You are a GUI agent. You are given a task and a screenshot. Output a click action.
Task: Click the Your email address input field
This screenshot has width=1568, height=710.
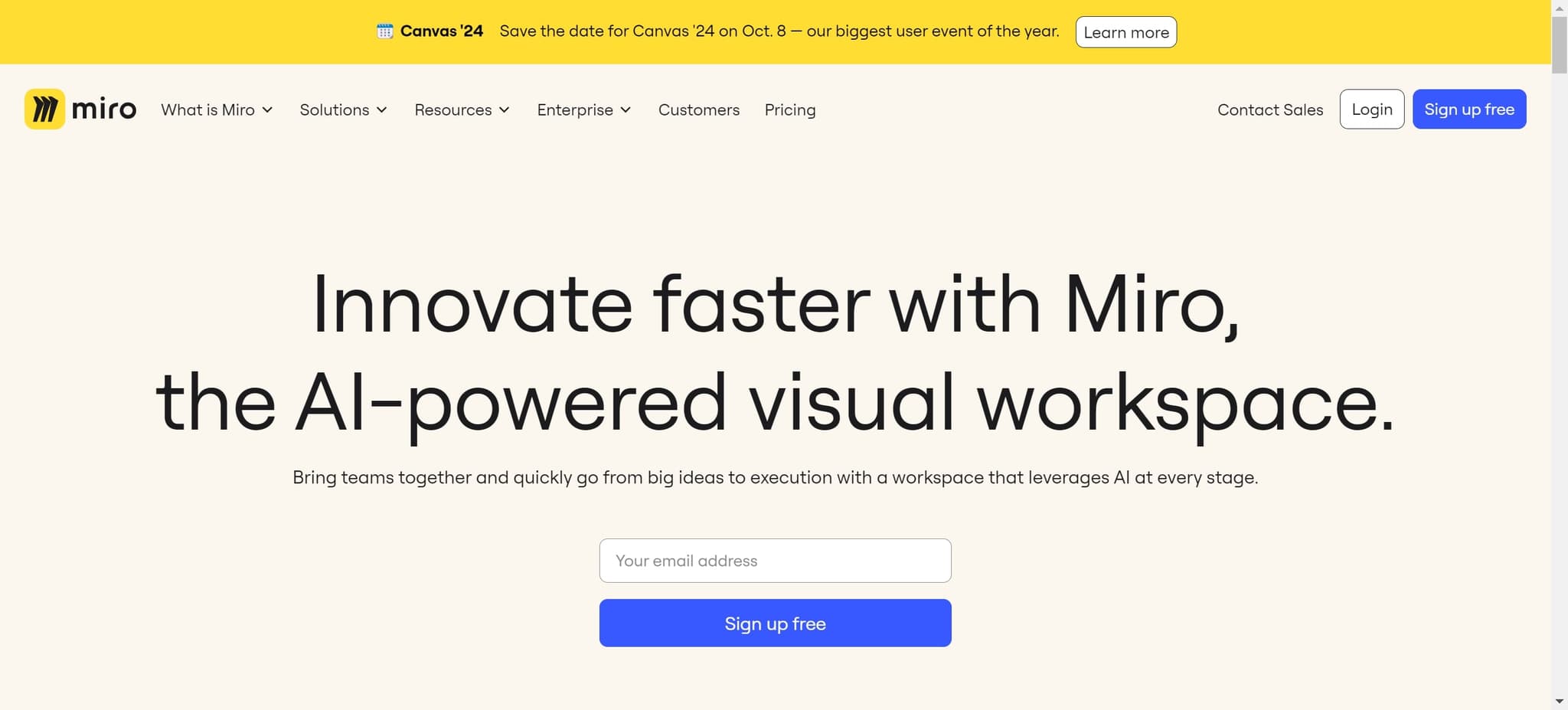click(x=774, y=560)
